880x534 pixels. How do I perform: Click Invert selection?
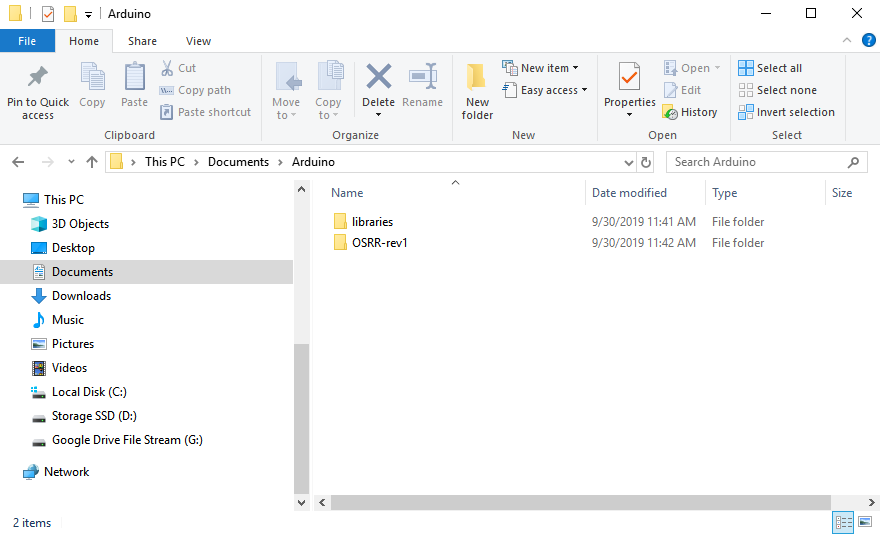point(786,112)
